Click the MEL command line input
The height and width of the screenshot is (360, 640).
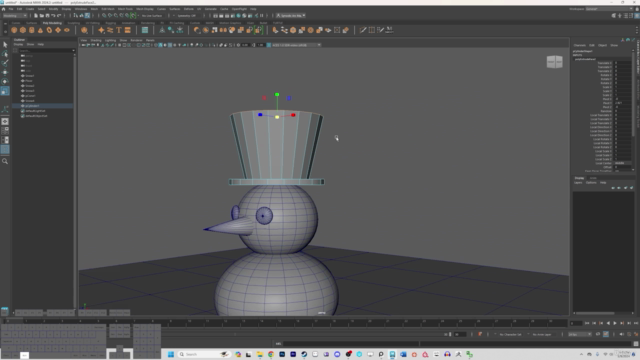pos(351,344)
